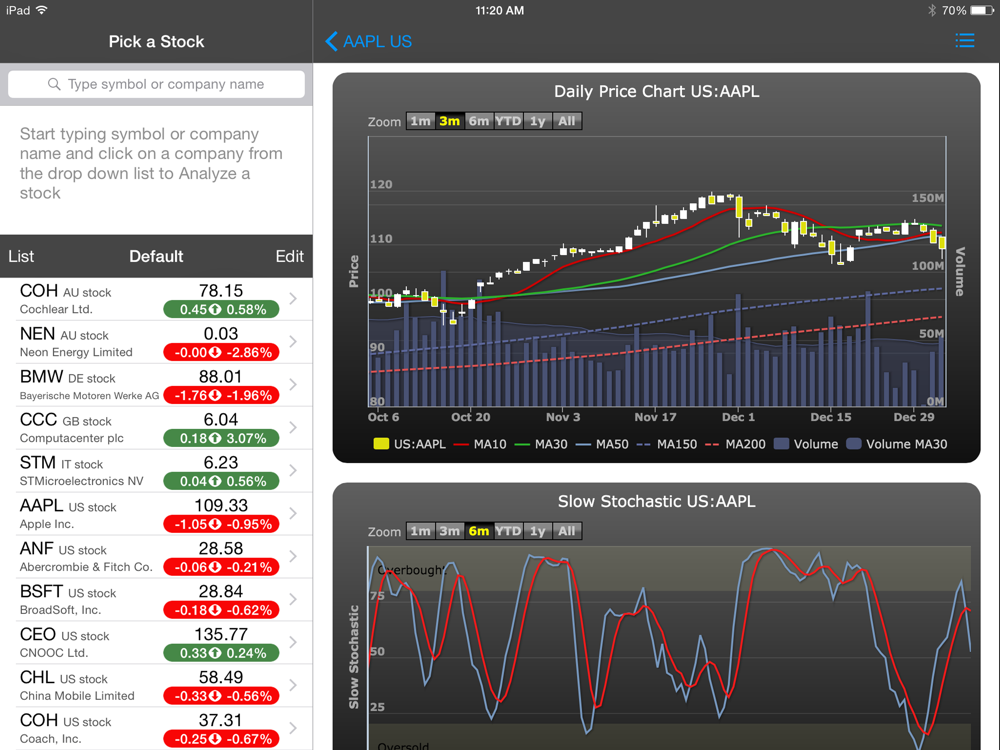This screenshot has width=1000, height=750.
Task: Click the CEO green change badge
Action: (x=221, y=653)
